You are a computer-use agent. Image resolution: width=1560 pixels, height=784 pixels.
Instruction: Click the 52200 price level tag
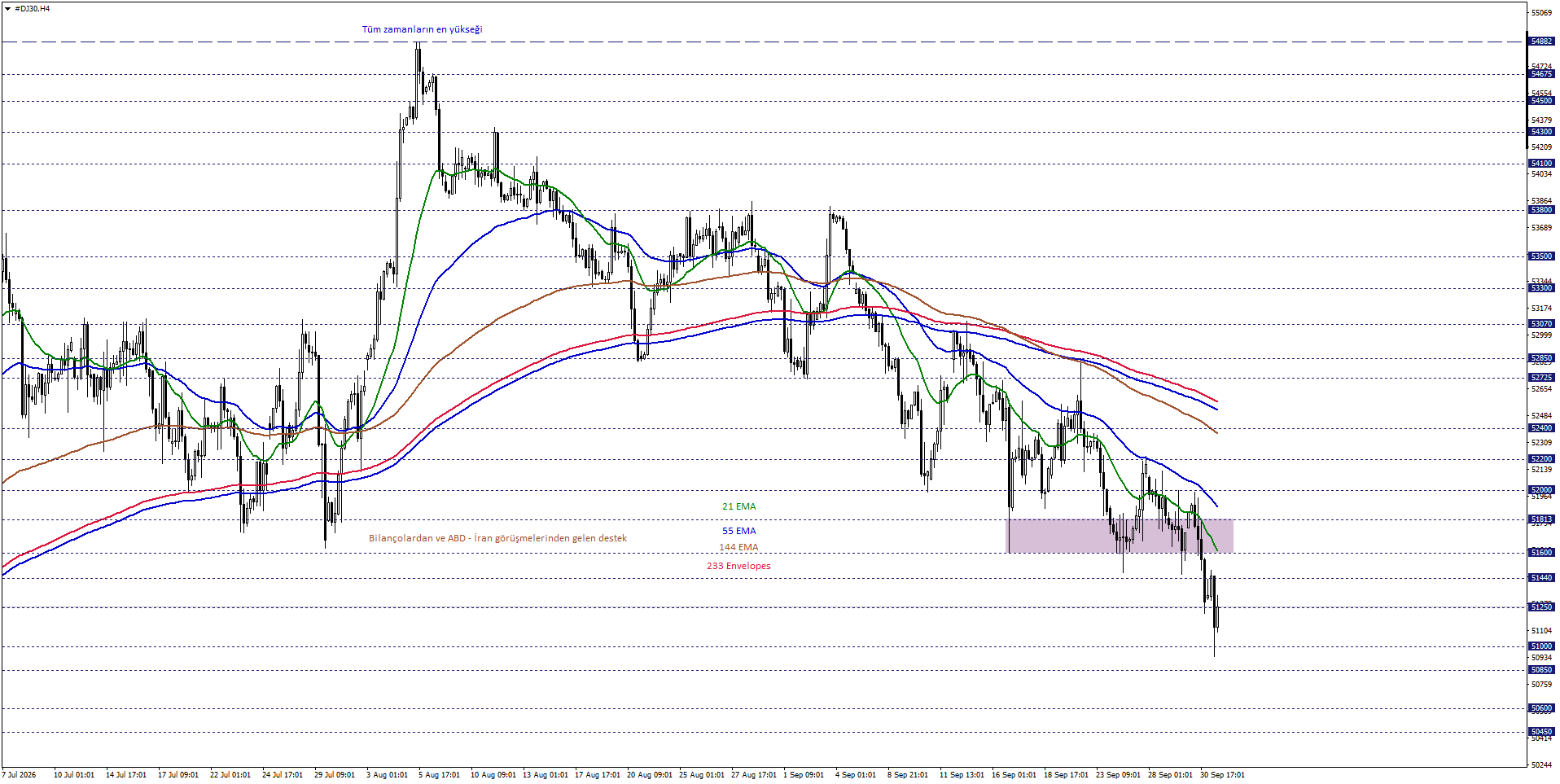pyautogui.click(x=1541, y=459)
